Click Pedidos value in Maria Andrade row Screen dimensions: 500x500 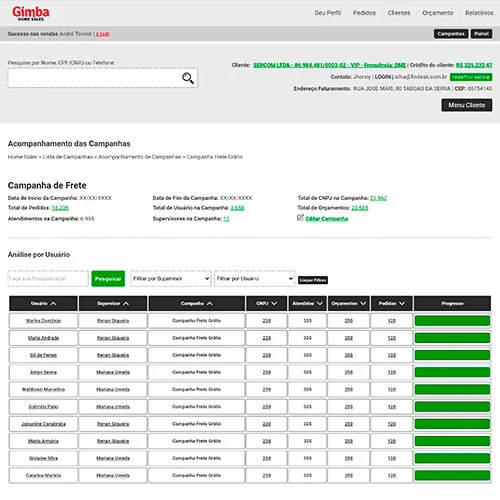(x=392, y=338)
